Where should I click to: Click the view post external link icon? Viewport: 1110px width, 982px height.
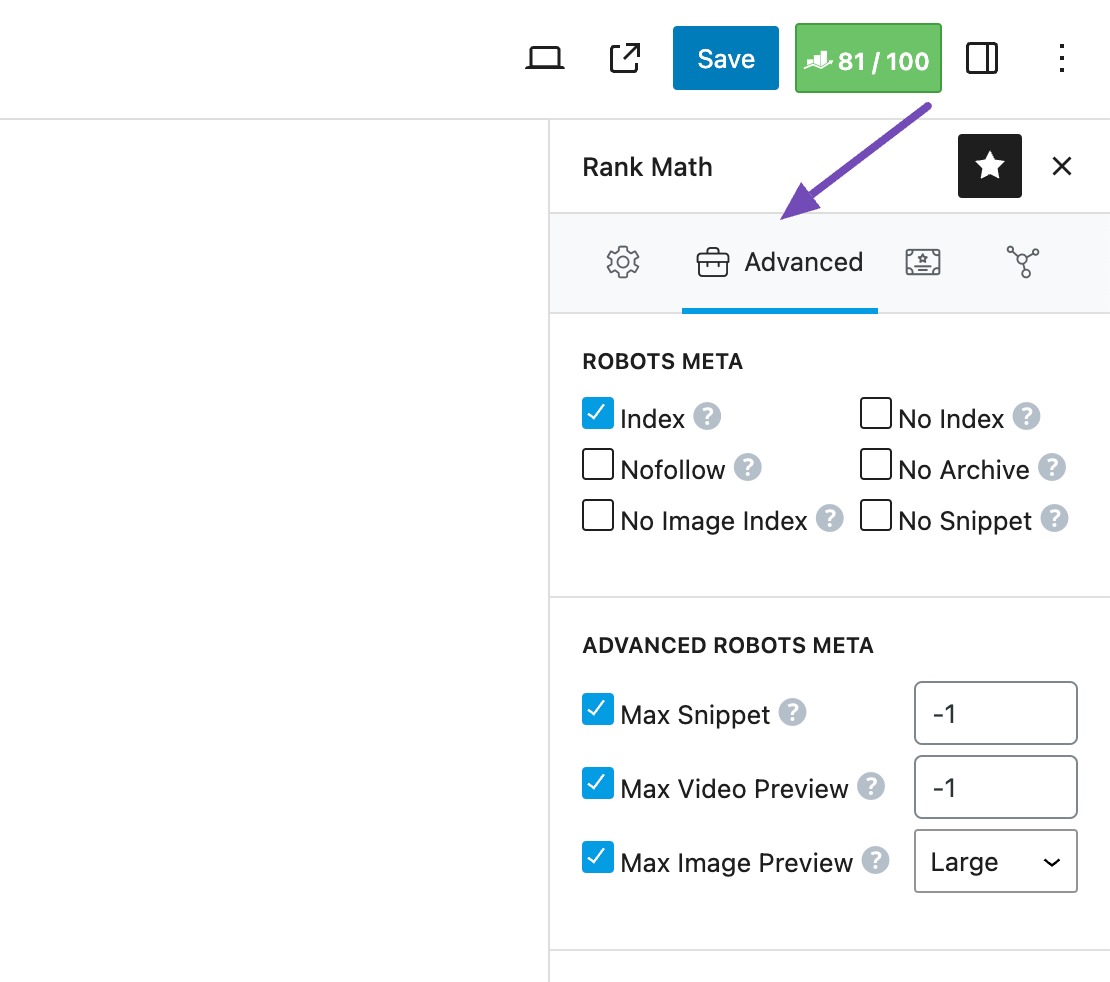coord(624,58)
